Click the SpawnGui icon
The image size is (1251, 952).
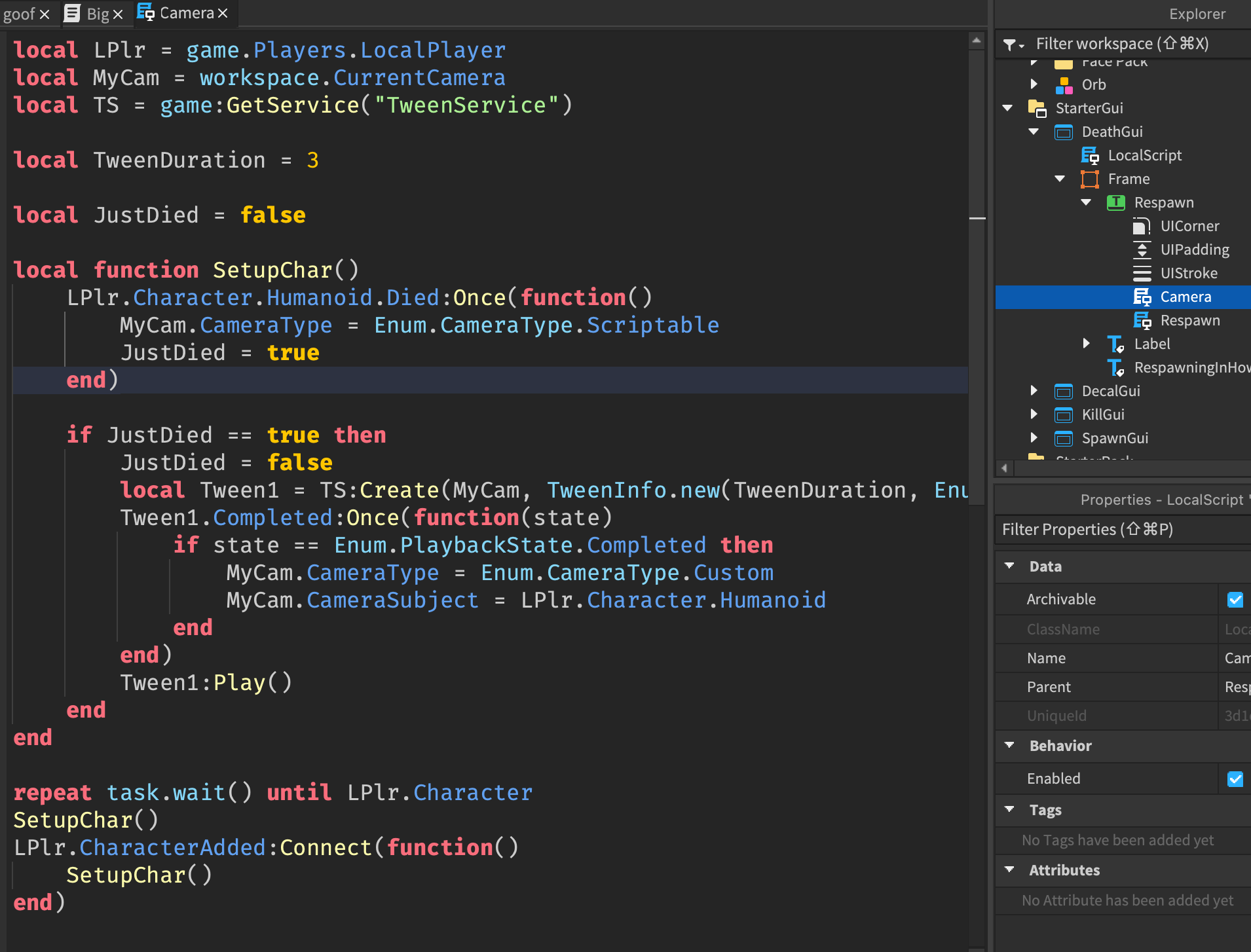(x=1064, y=439)
